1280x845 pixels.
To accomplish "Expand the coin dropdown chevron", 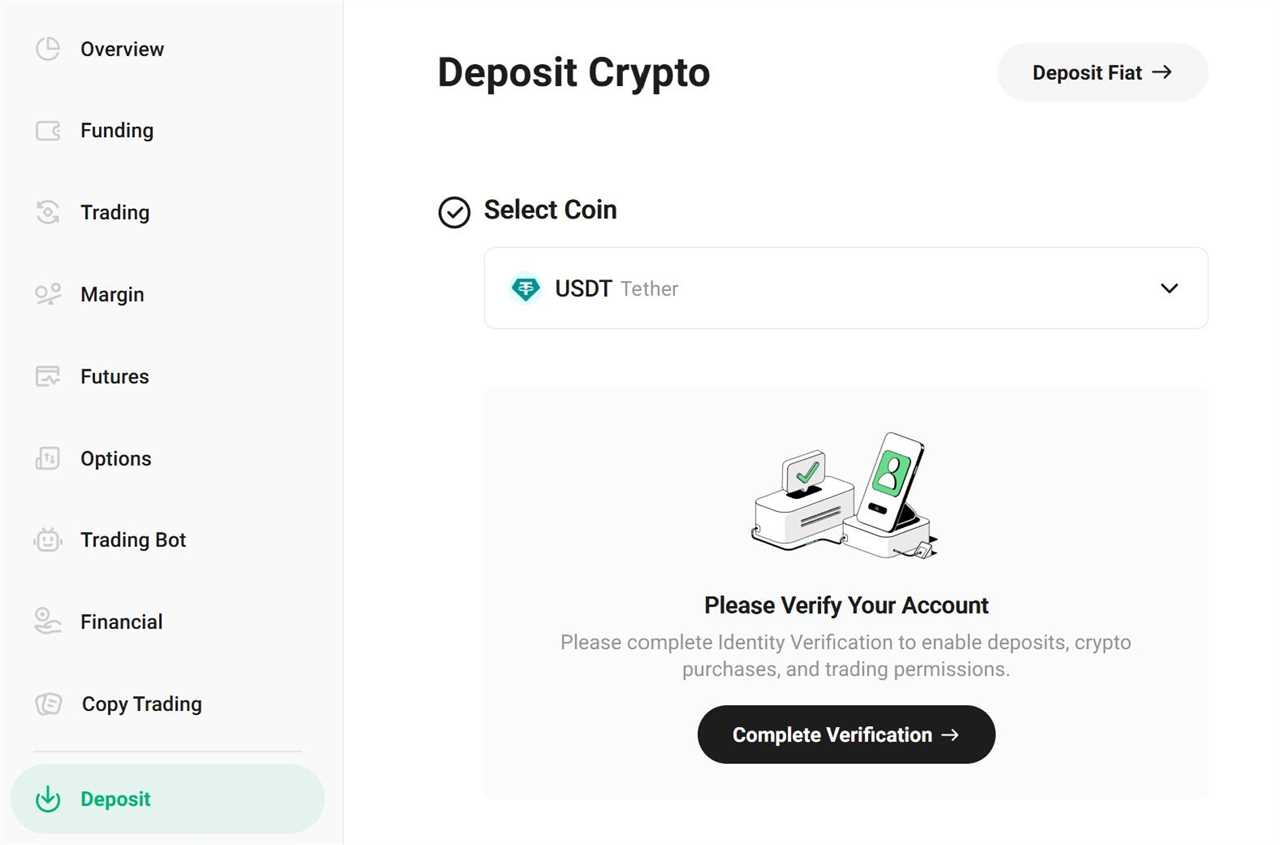I will tap(1169, 288).
